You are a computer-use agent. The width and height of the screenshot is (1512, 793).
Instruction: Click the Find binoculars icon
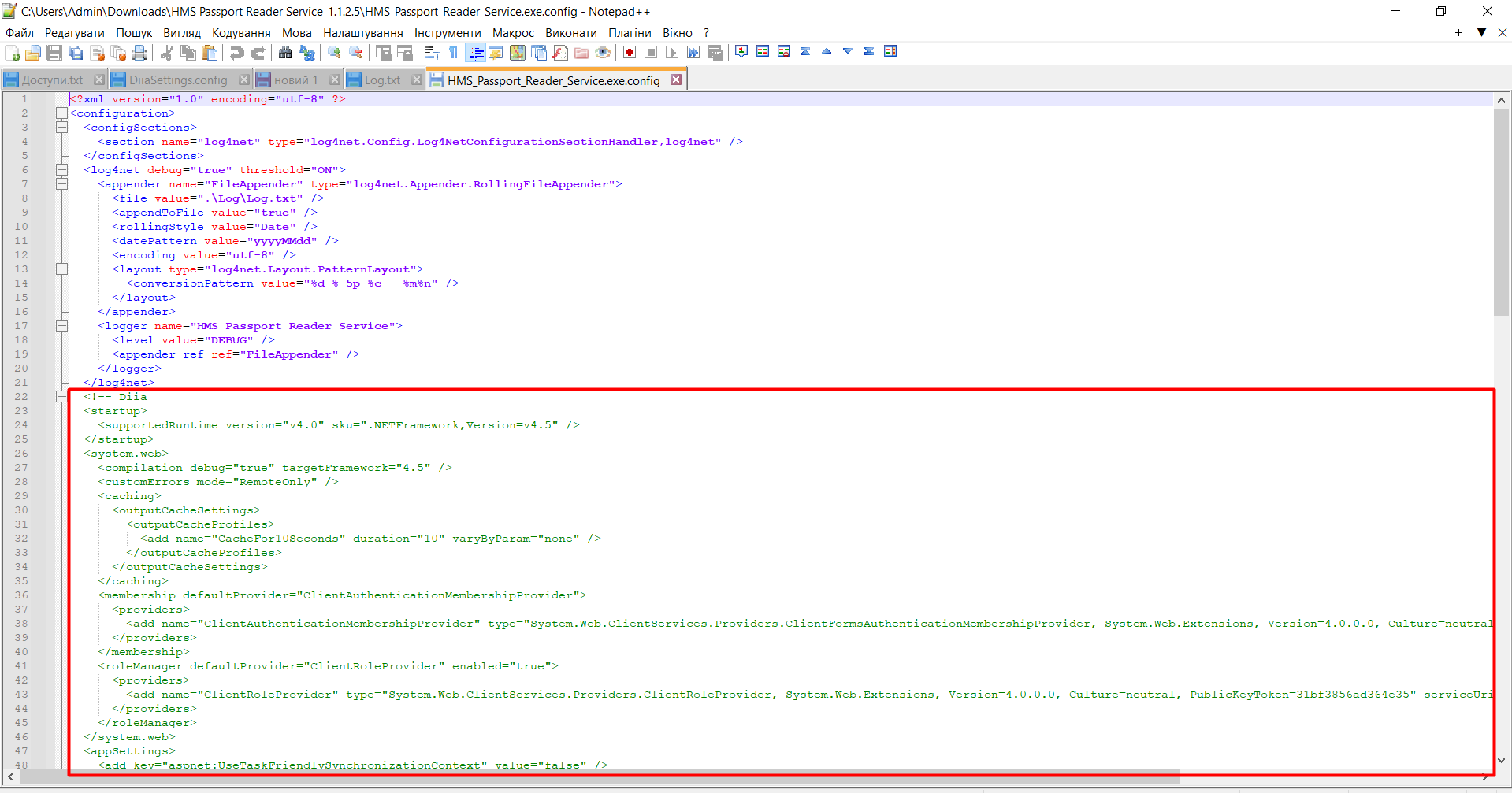pos(285,53)
